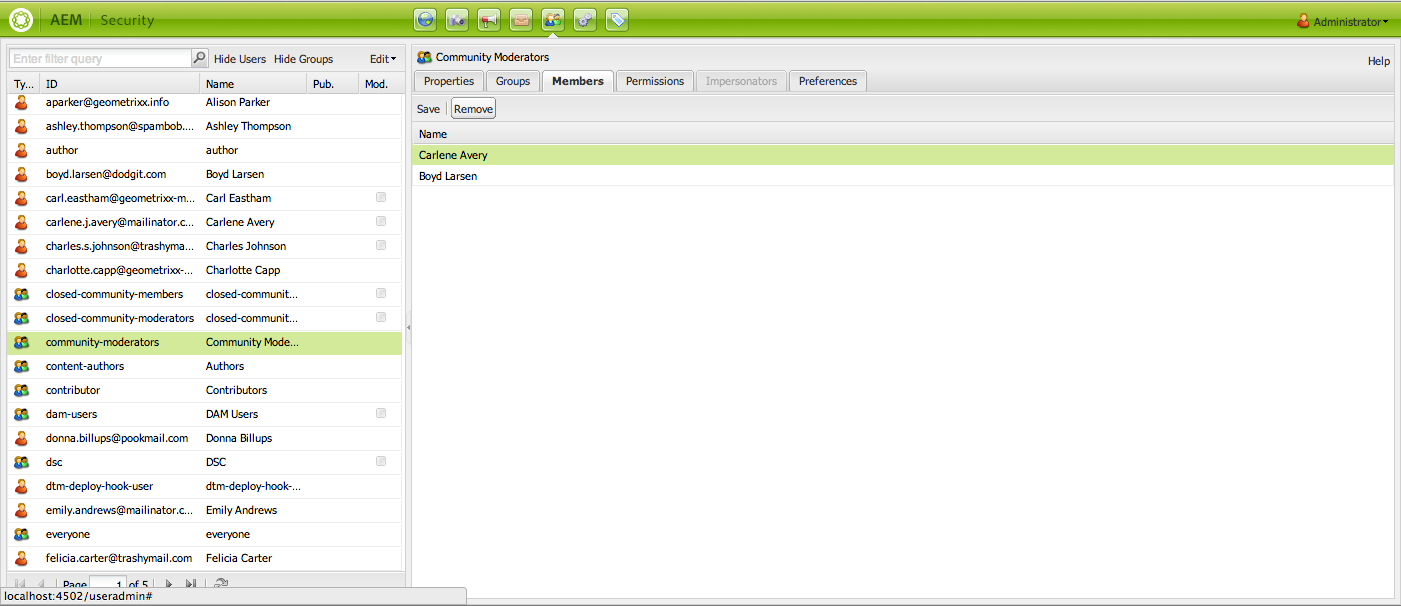Screen dimensions: 1401x606
Task: Click Hide Users
Action: 240,59
